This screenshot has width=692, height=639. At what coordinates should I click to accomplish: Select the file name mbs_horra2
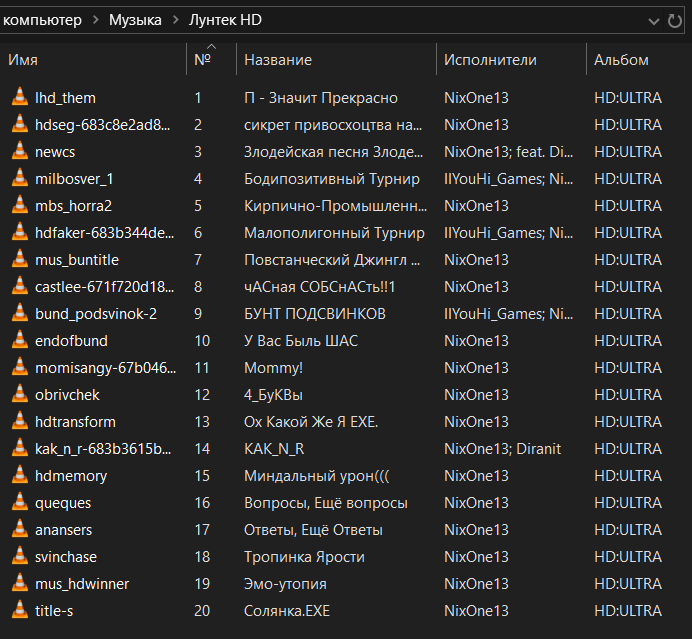pos(73,206)
